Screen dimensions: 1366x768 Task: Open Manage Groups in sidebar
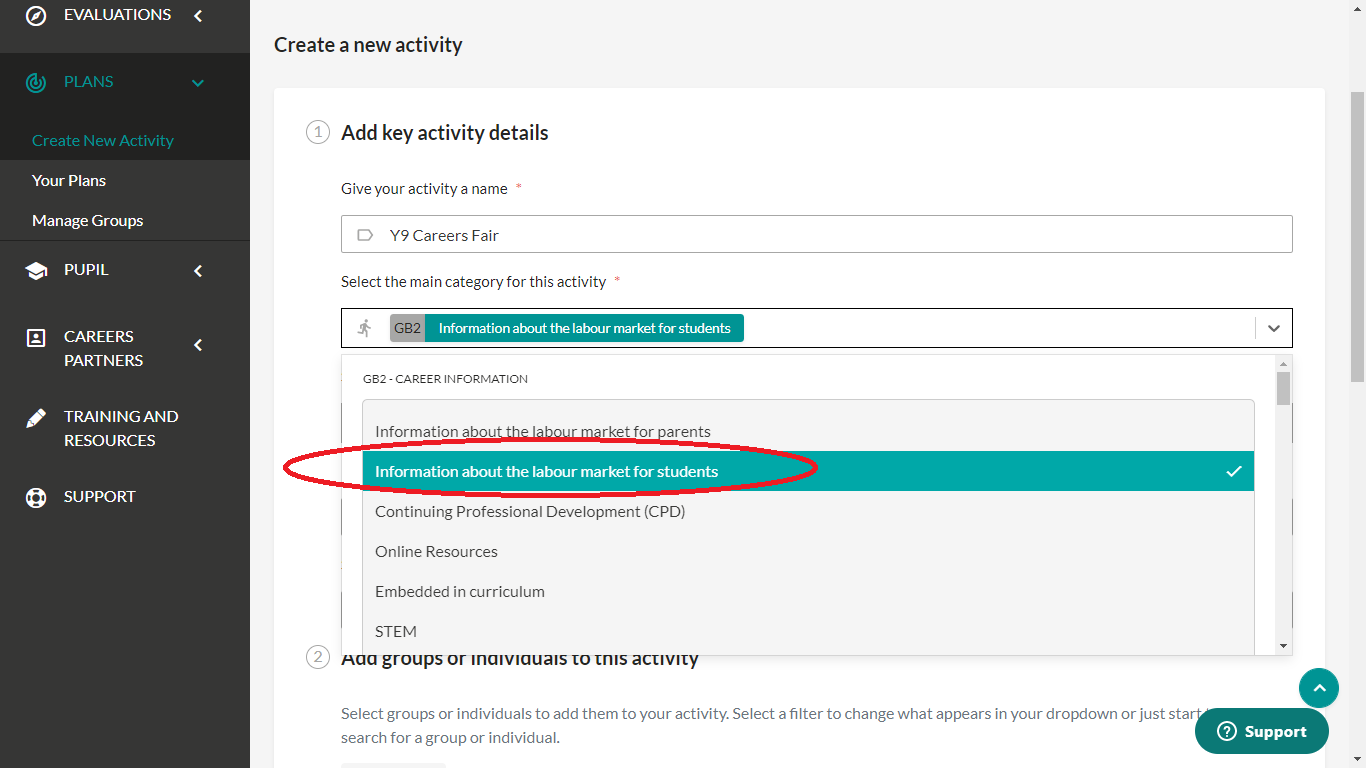[87, 220]
